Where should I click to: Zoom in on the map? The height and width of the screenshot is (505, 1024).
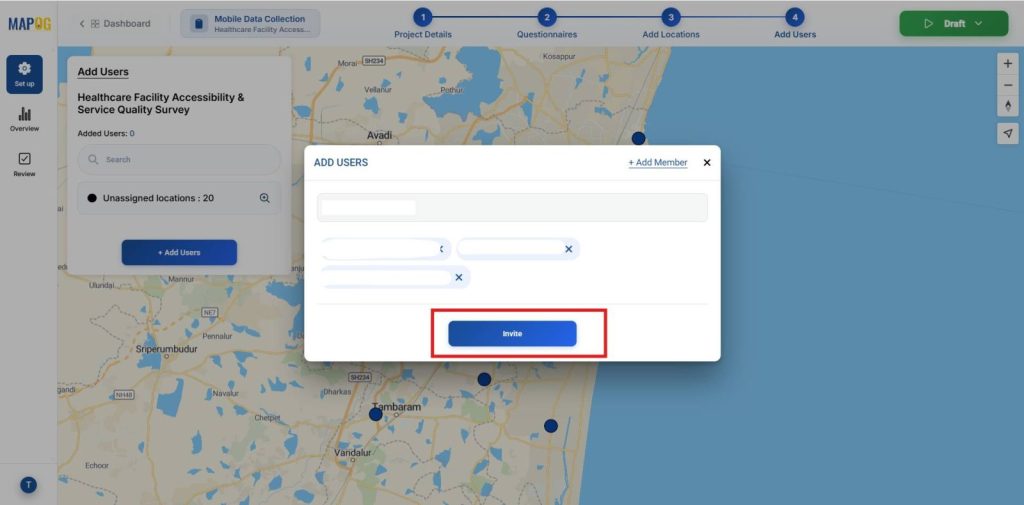pos(1007,63)
